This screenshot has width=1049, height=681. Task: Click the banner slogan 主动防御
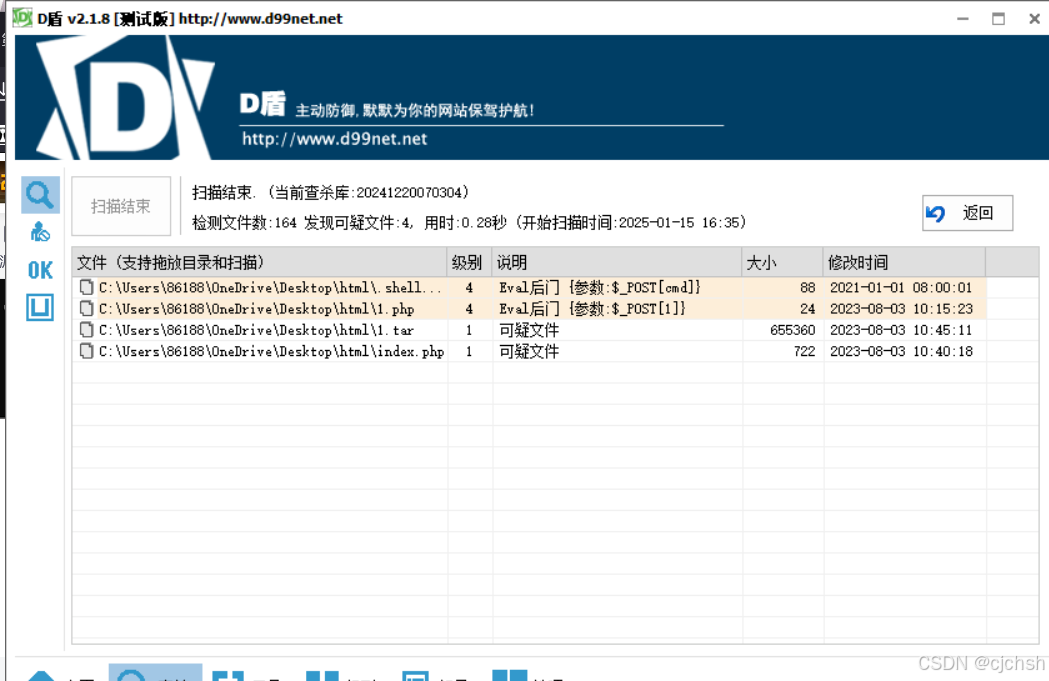click(415, 110)
